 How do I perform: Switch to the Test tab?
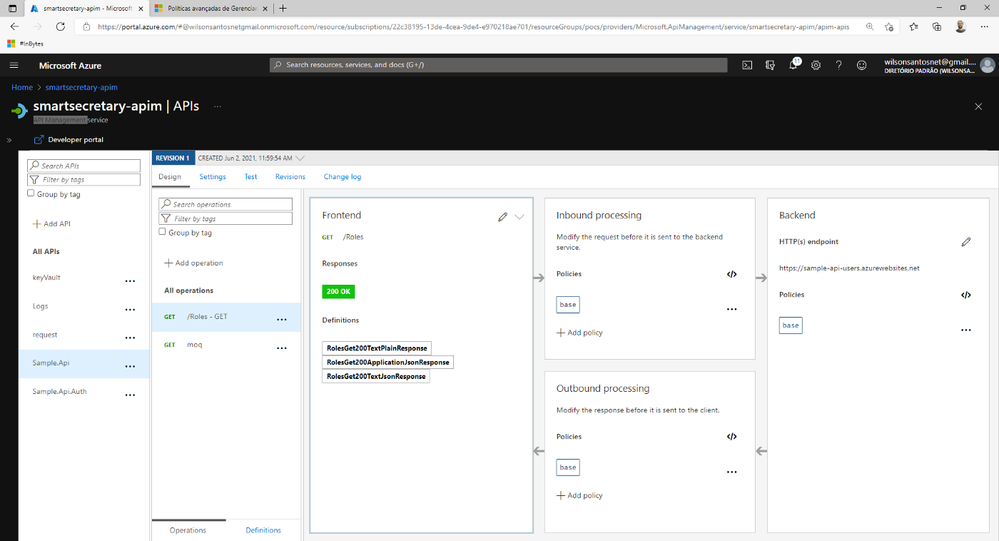[251, 177]
